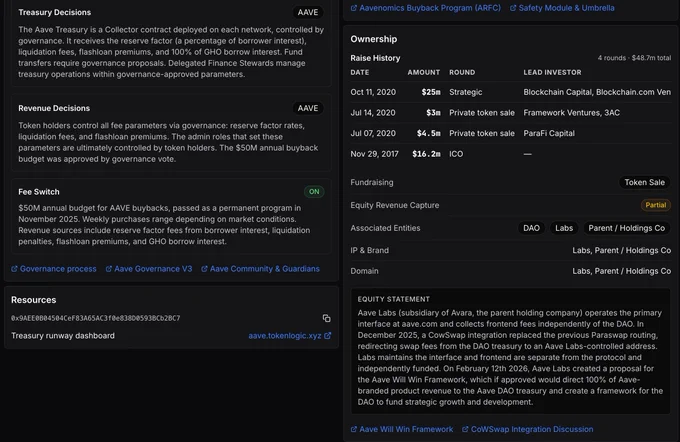Select the Jul 14, 2020 raise date

coord(373,113)
